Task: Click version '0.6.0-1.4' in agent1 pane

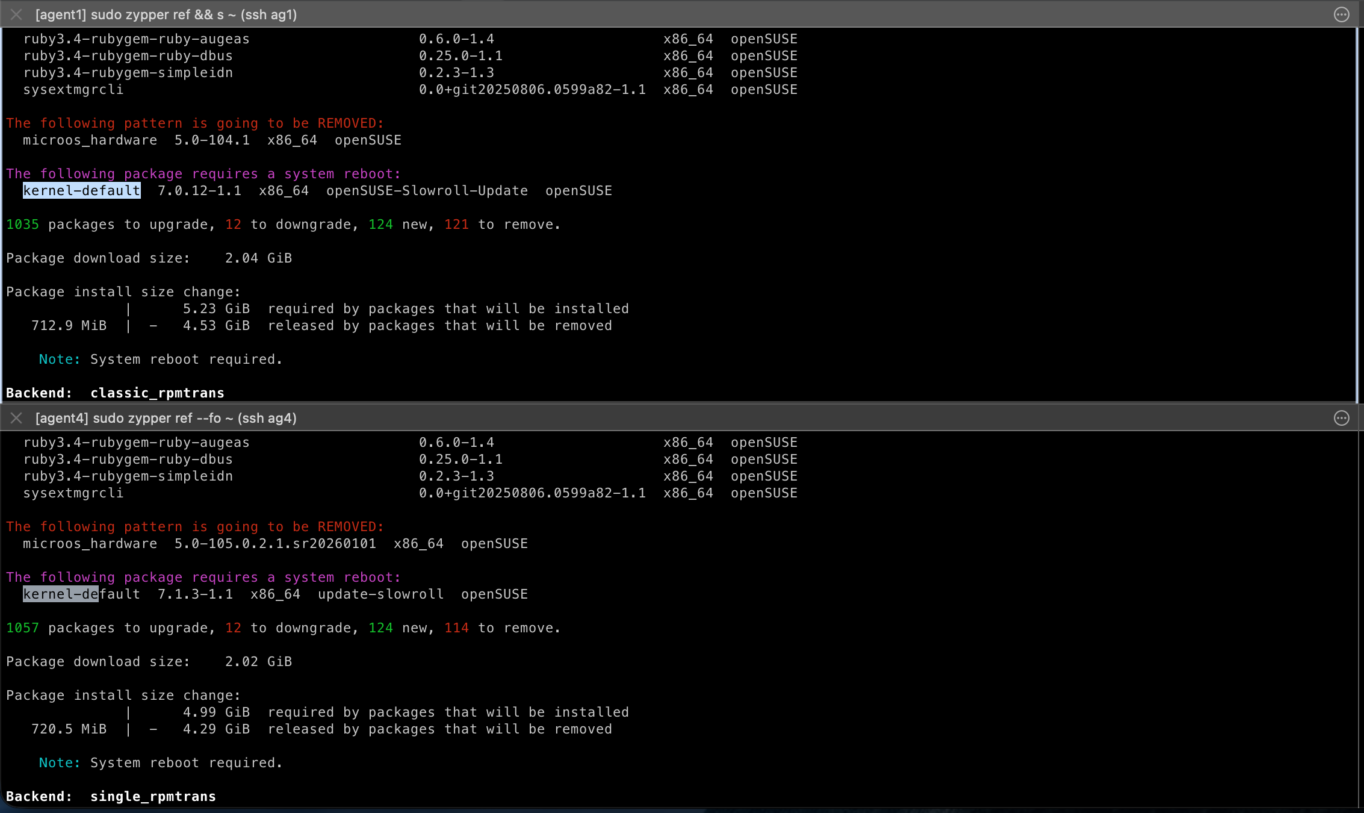Action: click(x=456, y=39)
